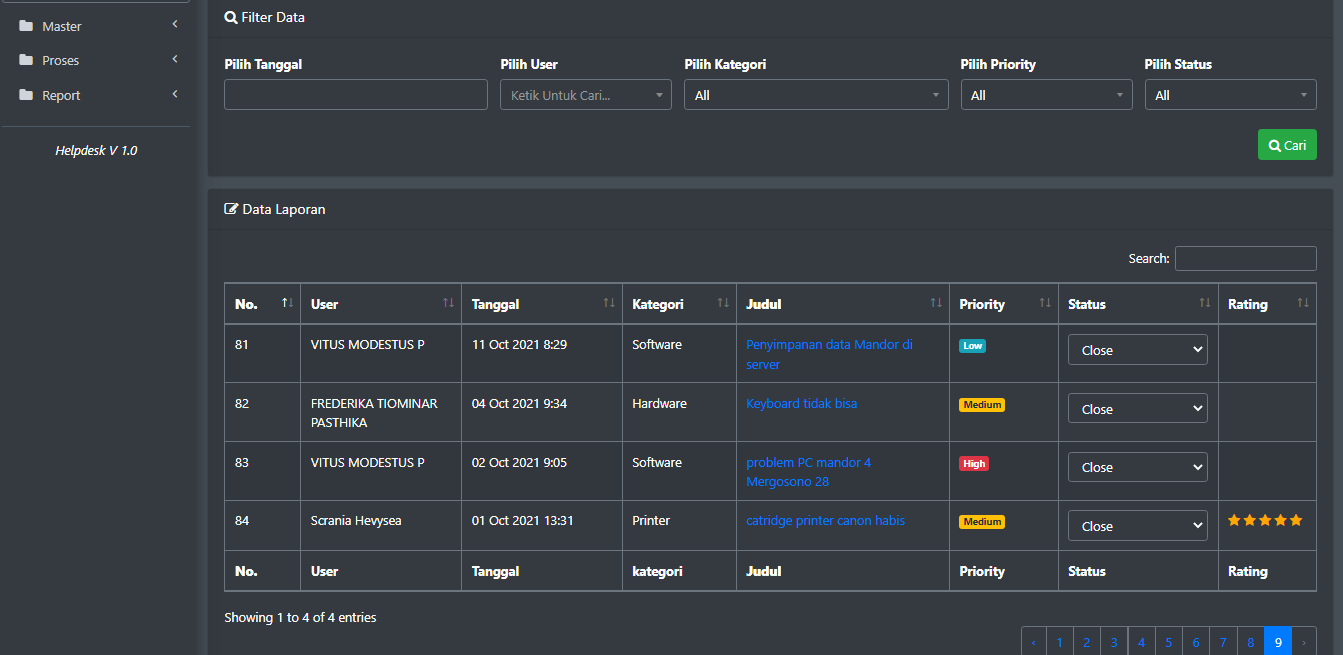Screen dimensions: 1343x655
Task: Click sort arrows in No. column header
Action: (x=287, y=304)
